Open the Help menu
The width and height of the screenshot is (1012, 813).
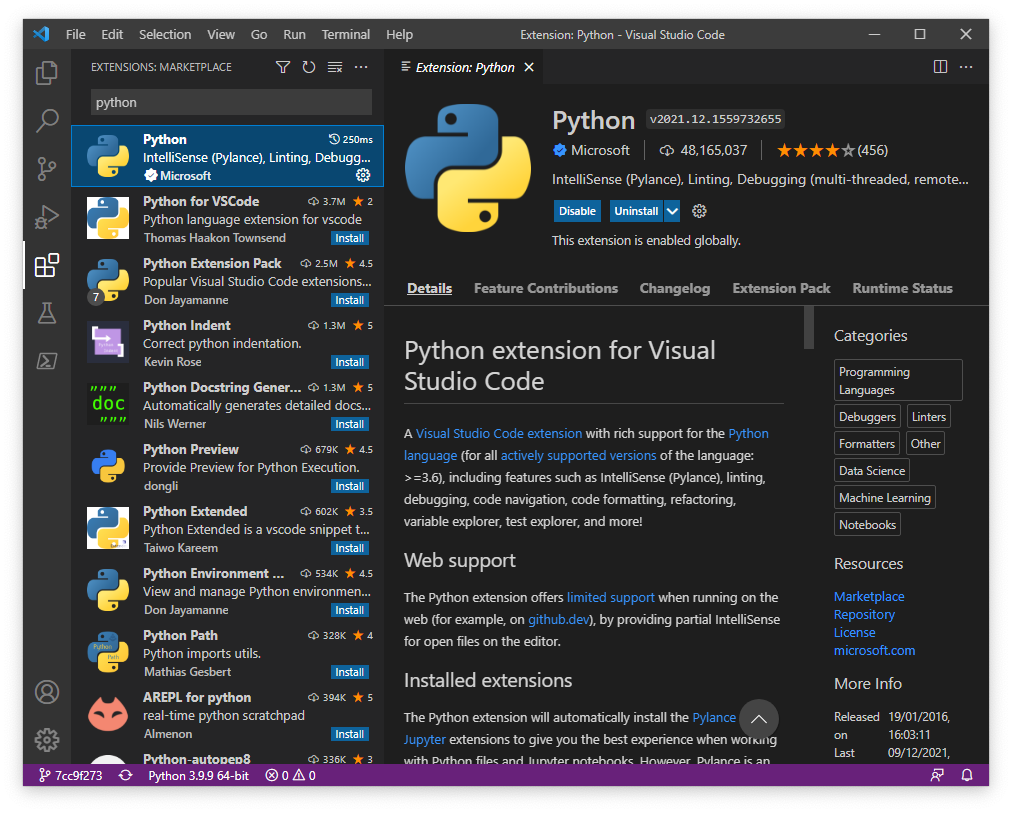click(400, 34)
